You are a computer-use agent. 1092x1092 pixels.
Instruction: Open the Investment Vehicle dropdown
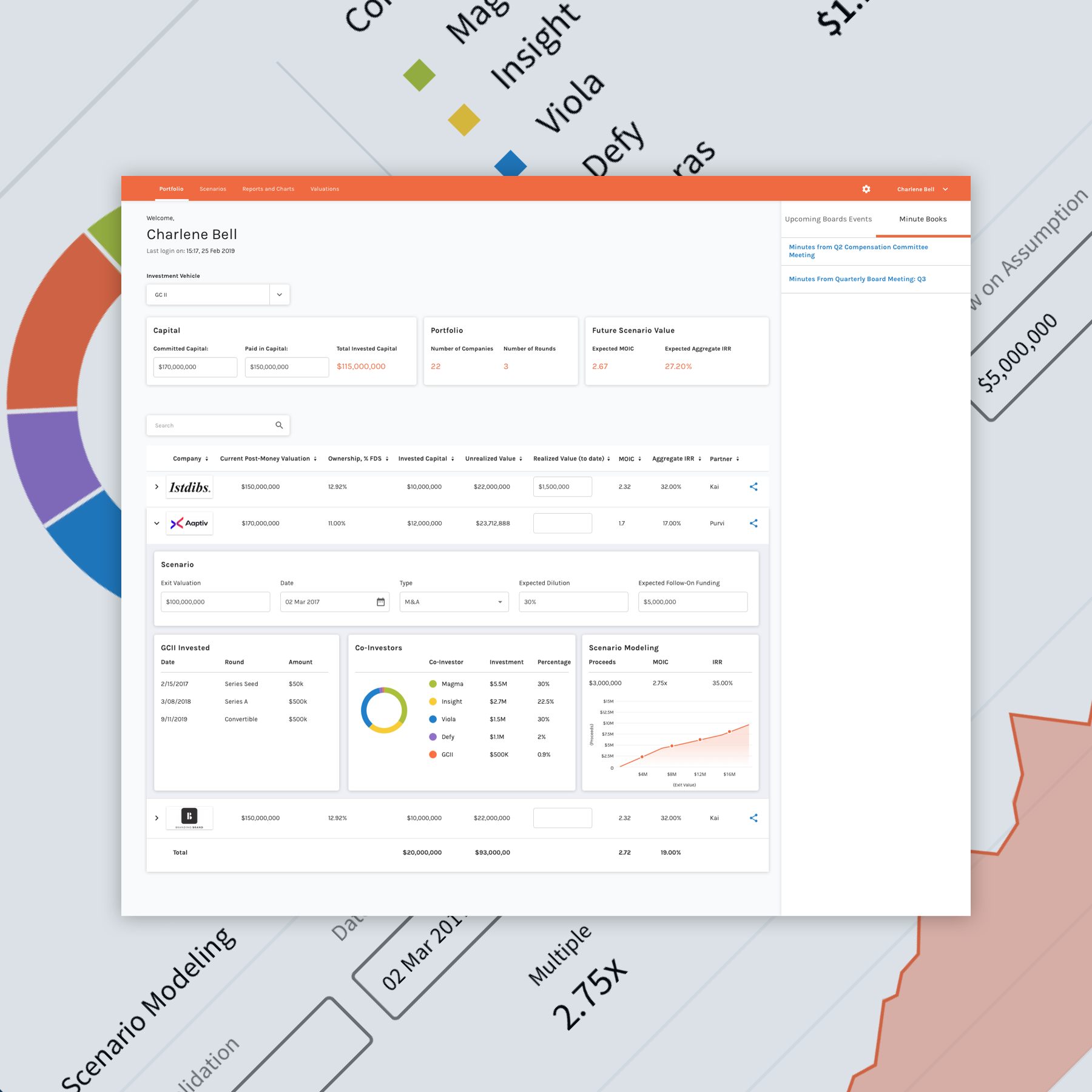click(279, 295)
